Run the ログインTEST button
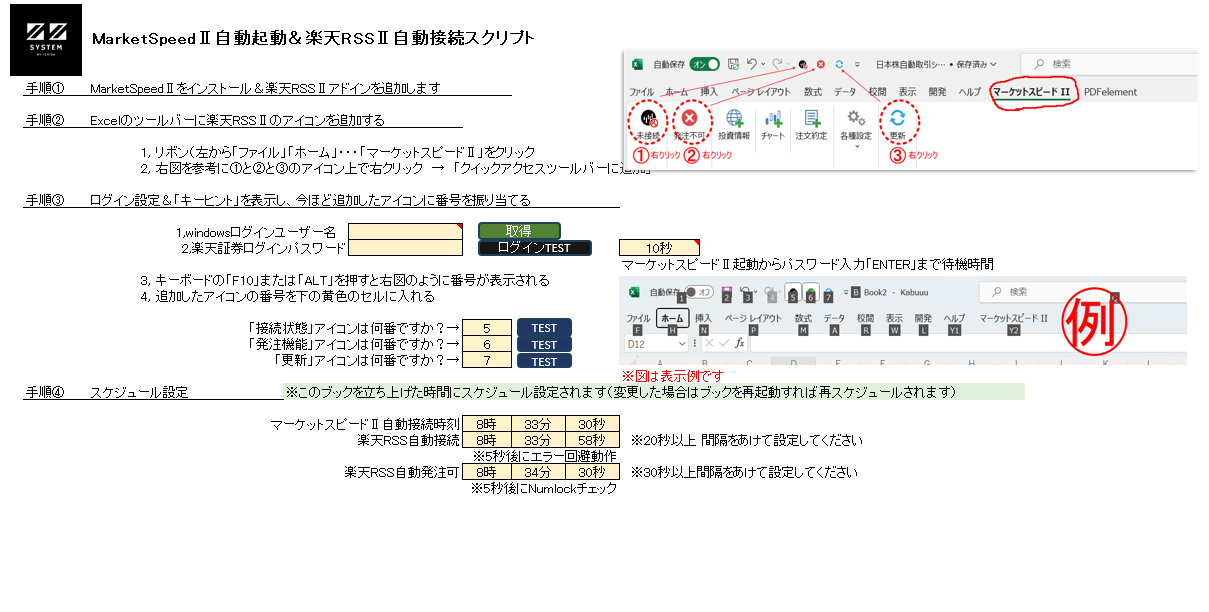Image resolution: width=1209 pixels, height=612 pixels. 535,248
